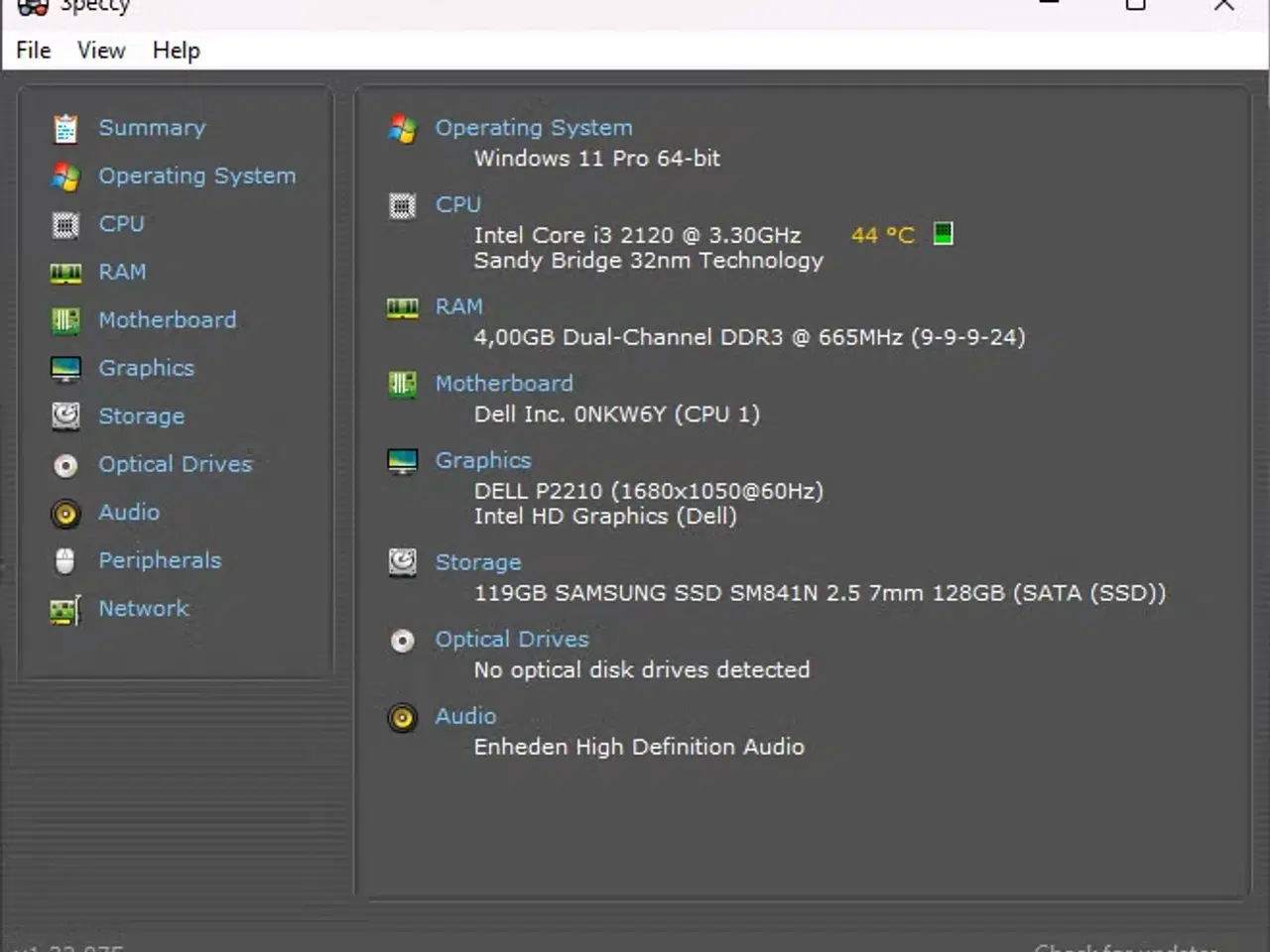Click the Optical Drives disc icon
This screenshot has height=952, width=1270.
tap(65, 464)
